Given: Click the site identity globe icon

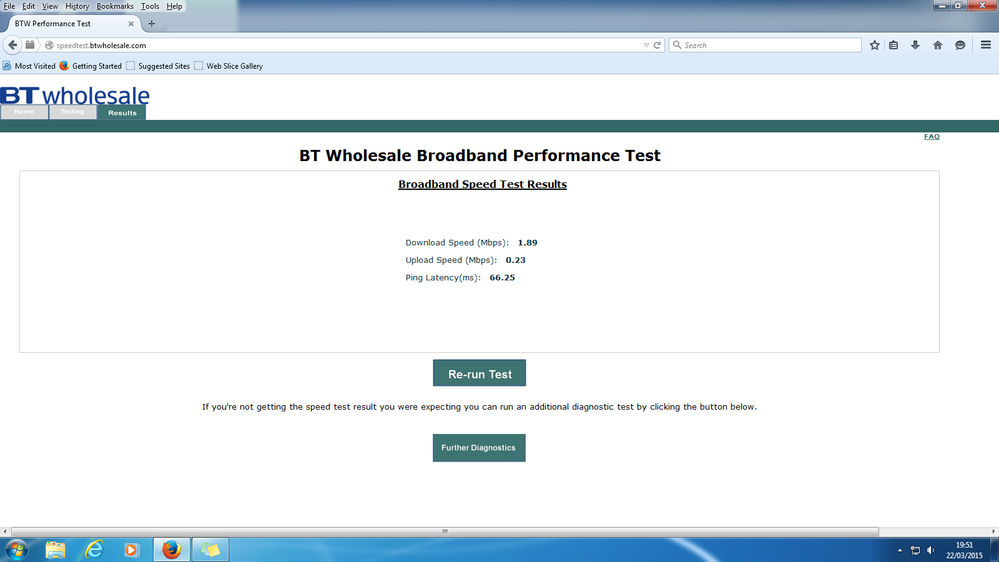Looking at the screenshot, I should (49, 45).
